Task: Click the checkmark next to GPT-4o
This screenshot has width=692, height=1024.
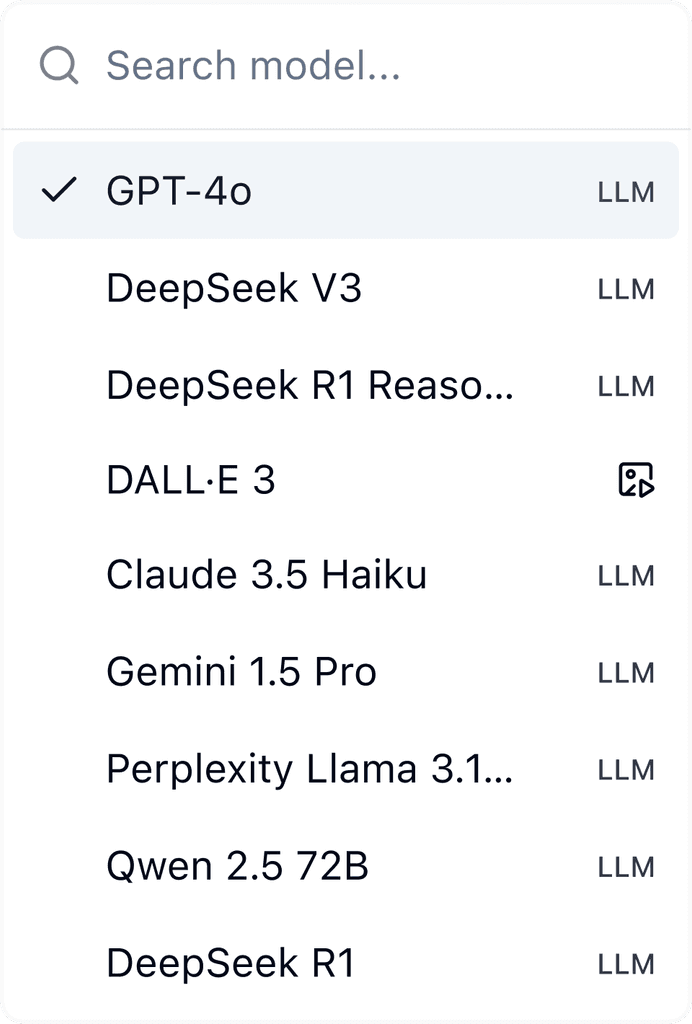Action: click(x=59, y=189)
